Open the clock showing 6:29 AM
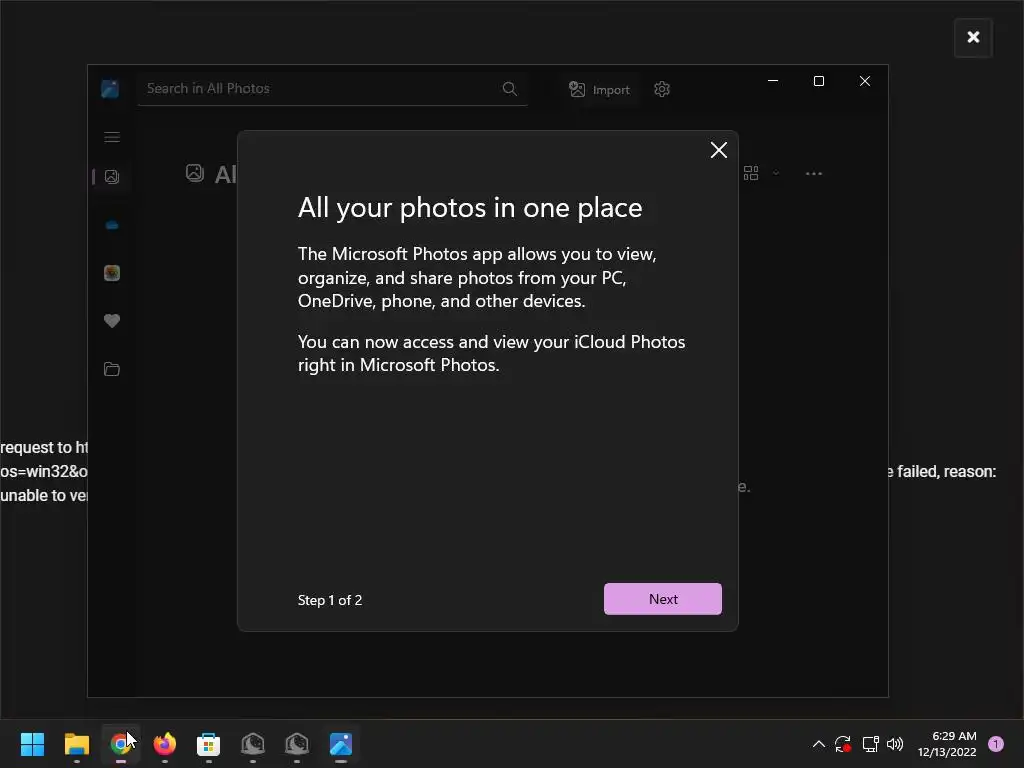This screenshot has height=768, width=1024. click(x=947, y=744)
